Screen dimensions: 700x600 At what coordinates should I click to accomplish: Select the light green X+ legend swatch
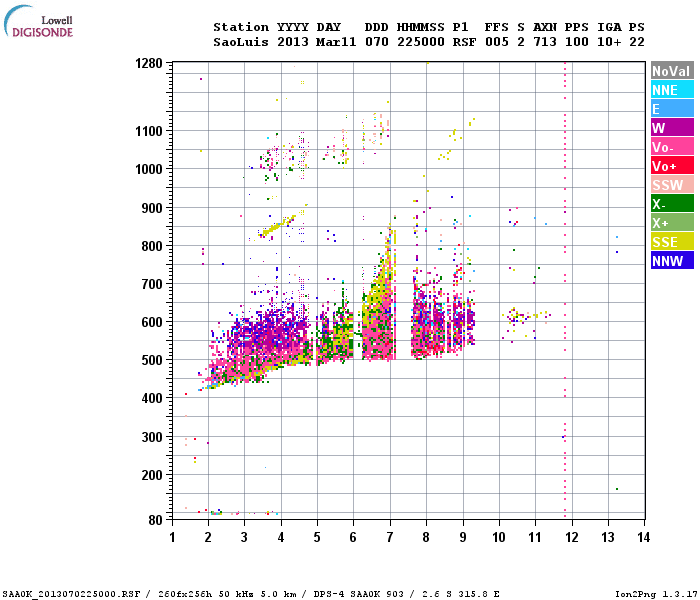[672, 222]
